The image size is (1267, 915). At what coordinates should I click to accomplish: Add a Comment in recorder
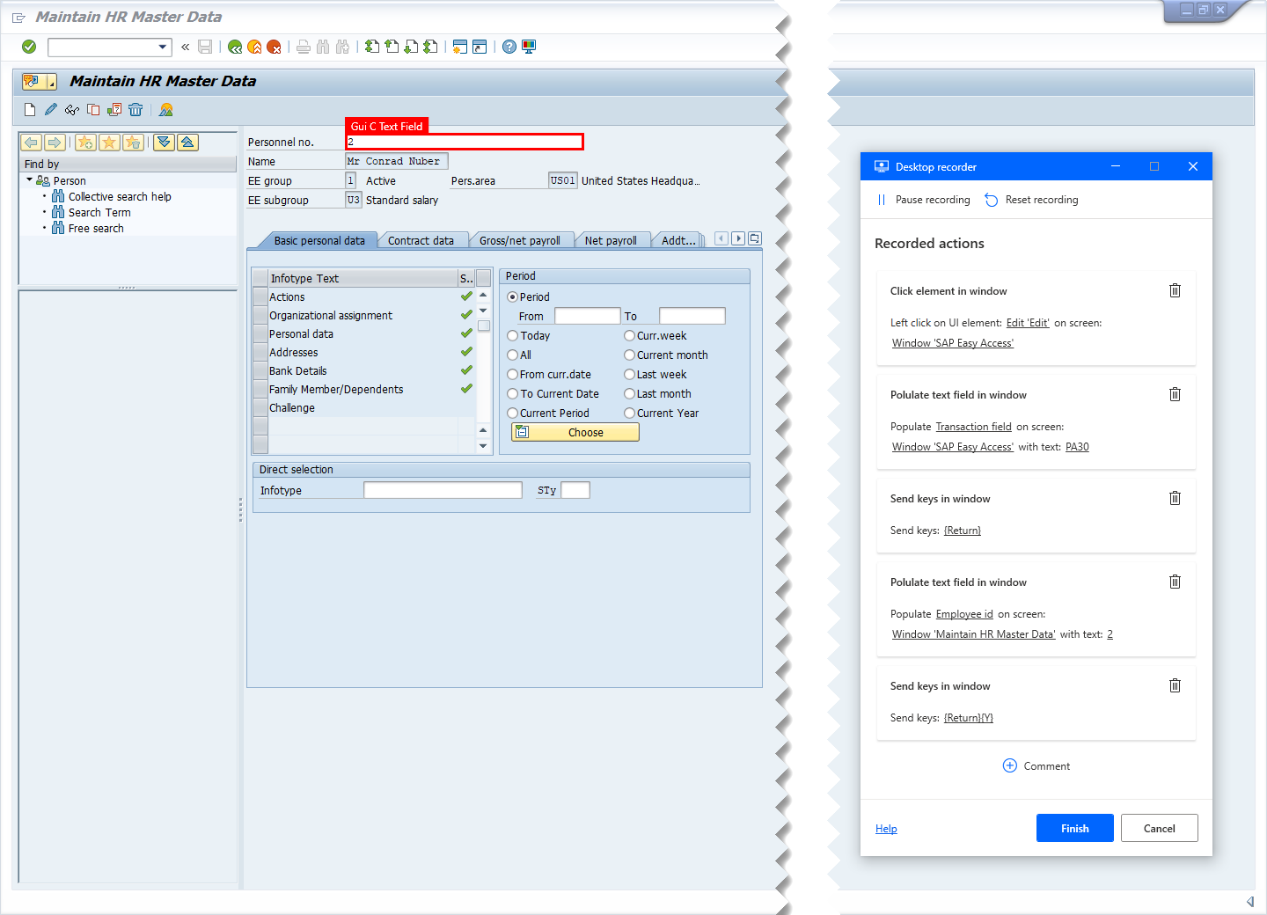(x=1036, y=766)
